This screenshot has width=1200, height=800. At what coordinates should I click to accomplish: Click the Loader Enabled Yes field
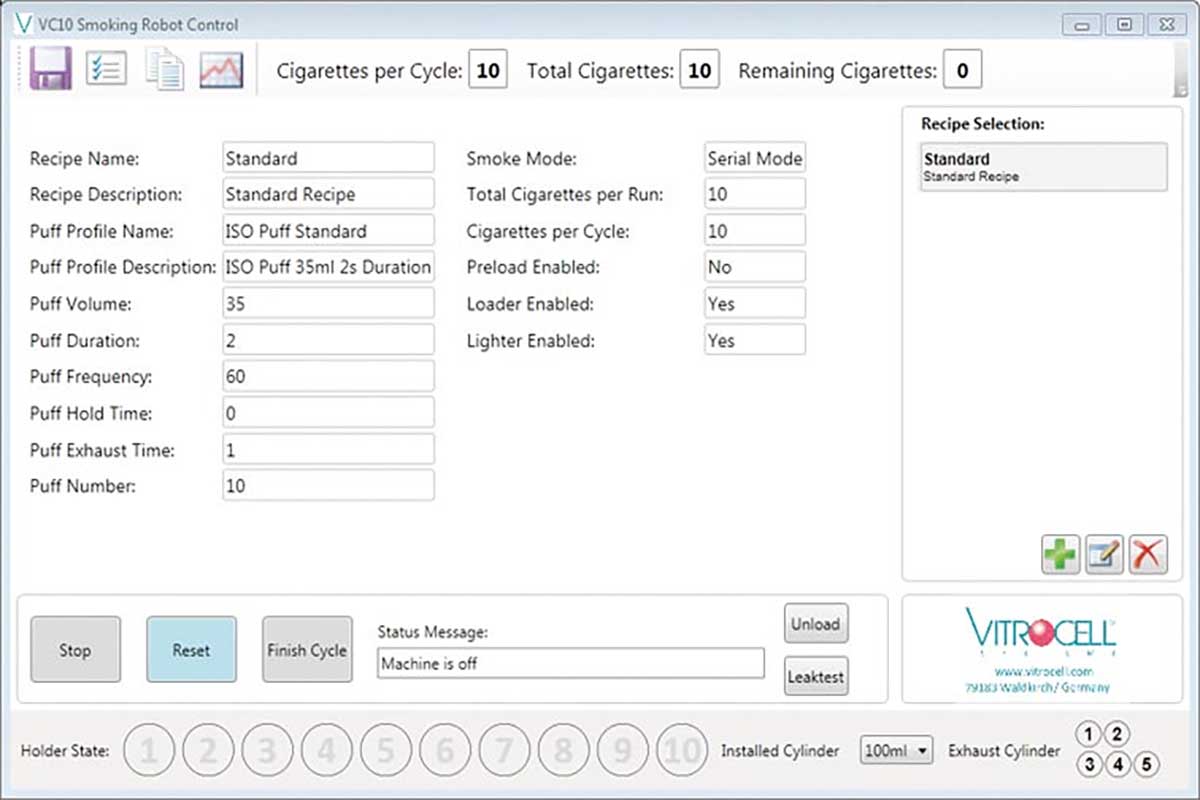coord(754,304)
